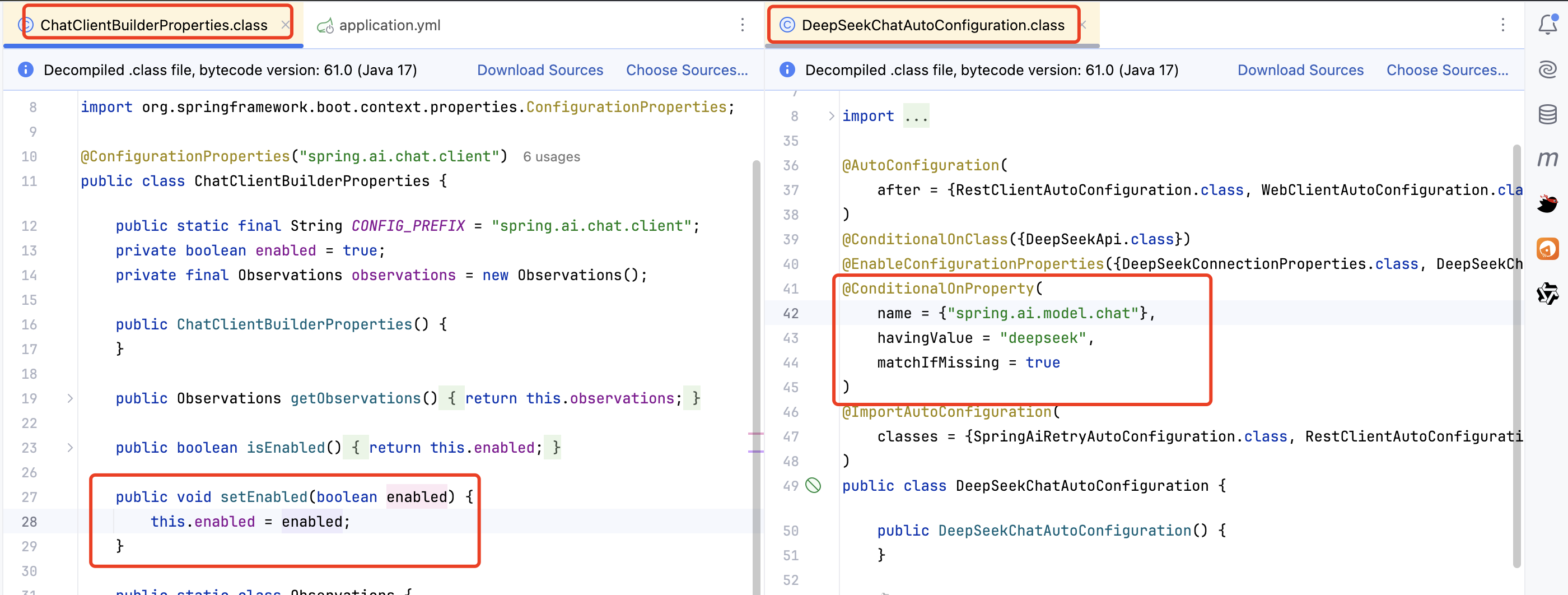Open the ninja bird plugin tool window
The image size is (1568, 595).
1547,203
